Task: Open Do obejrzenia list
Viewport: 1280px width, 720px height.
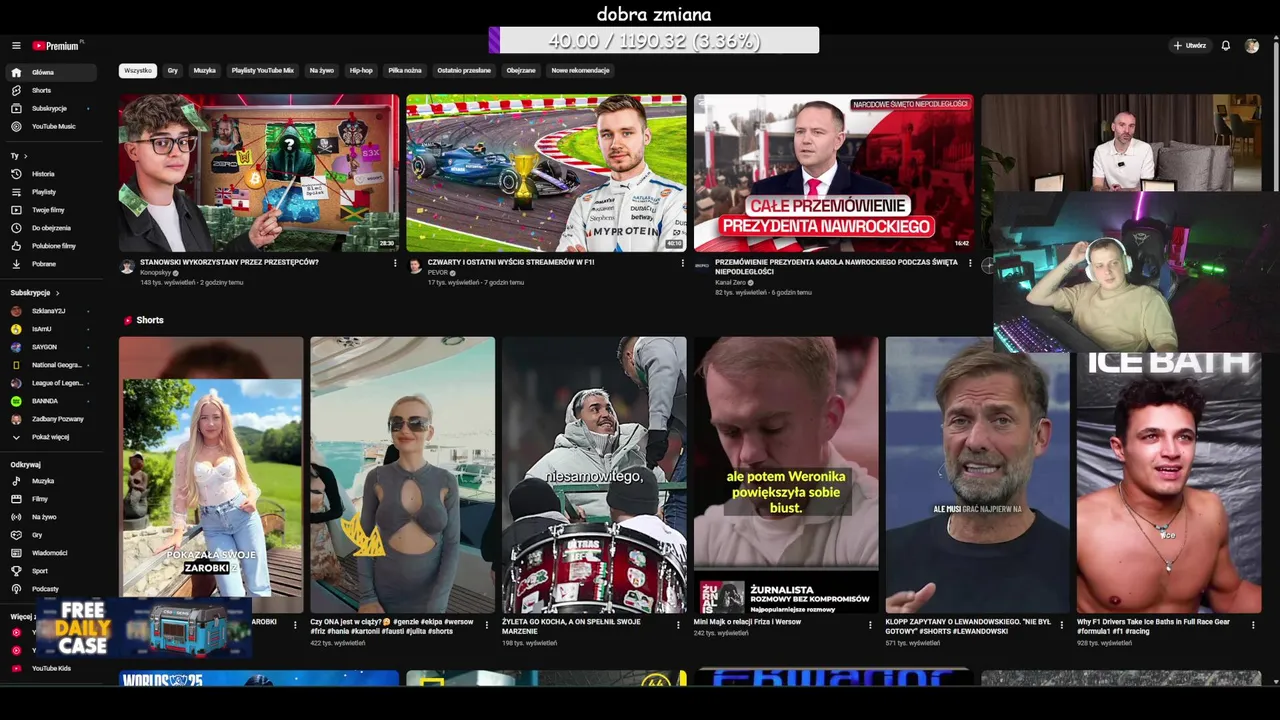Action: coord(50,228)
